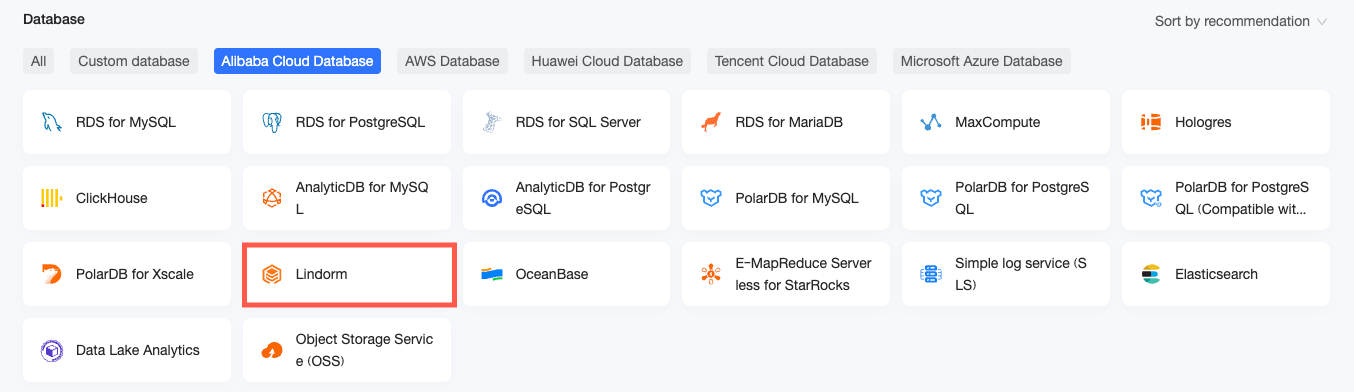Select the E-MapReduce Serverless for StarRocks label
This screenshot has width=1354, height=392.
[x=804, y=274]
